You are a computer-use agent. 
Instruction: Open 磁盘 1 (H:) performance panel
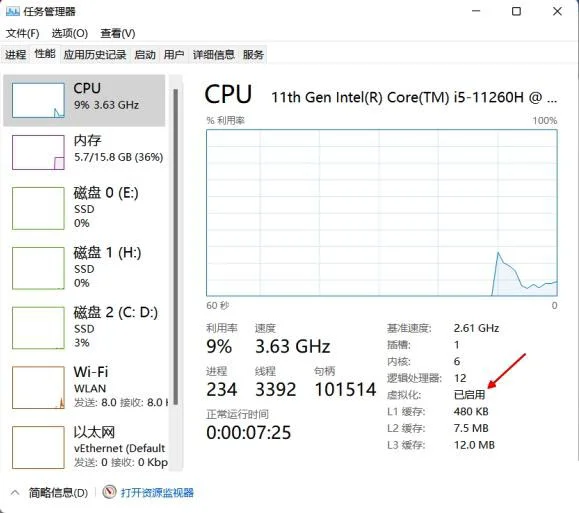(85, 268)
